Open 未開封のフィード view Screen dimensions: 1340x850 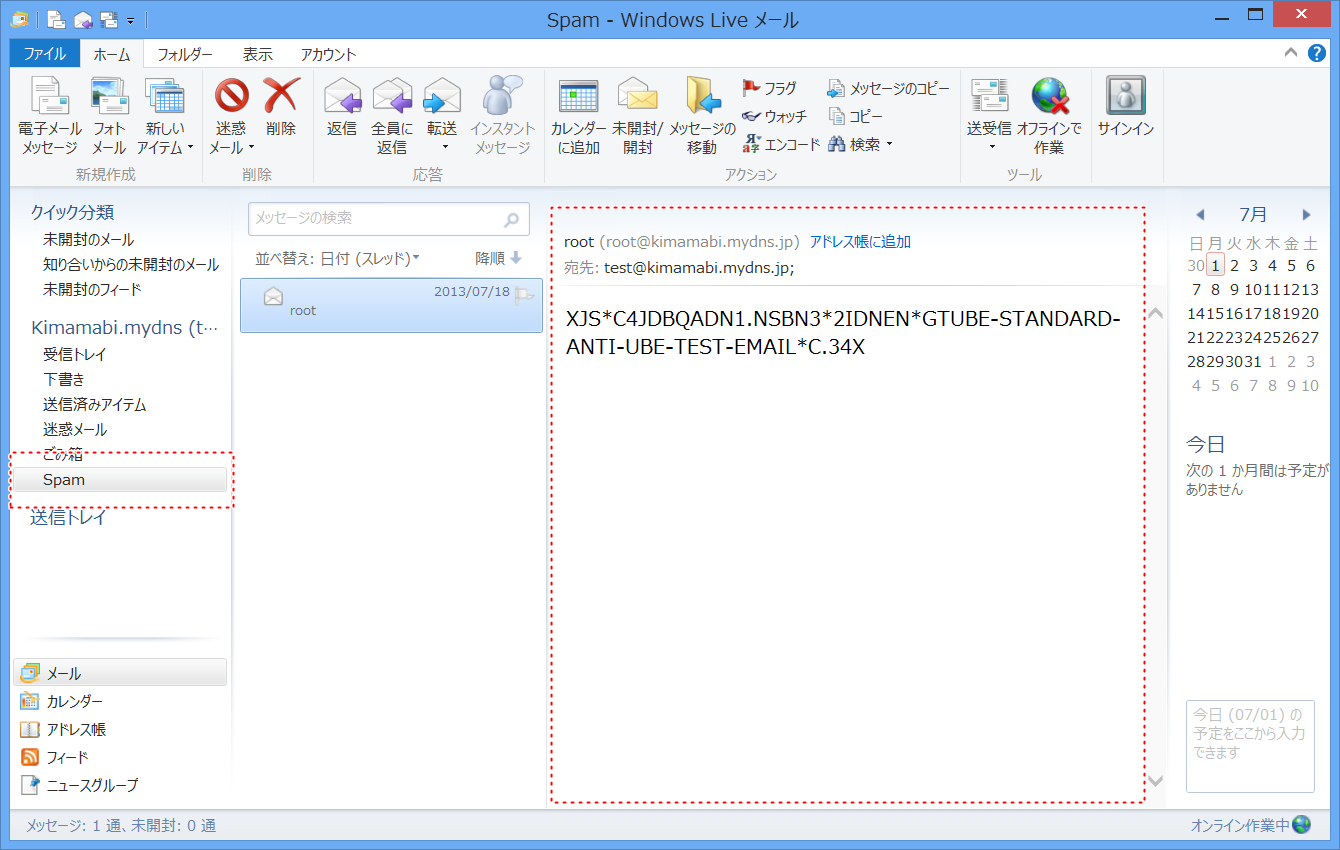click(92, 290)
